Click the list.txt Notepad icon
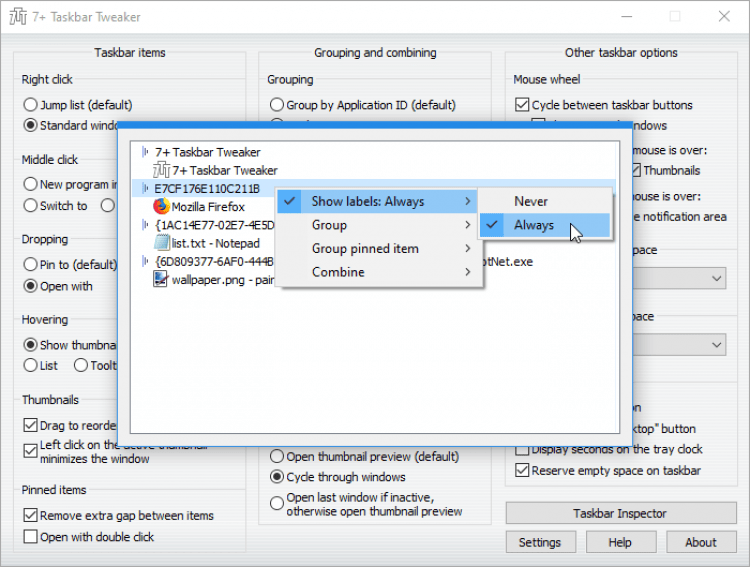The image size is (750, 567). point(162,243)
